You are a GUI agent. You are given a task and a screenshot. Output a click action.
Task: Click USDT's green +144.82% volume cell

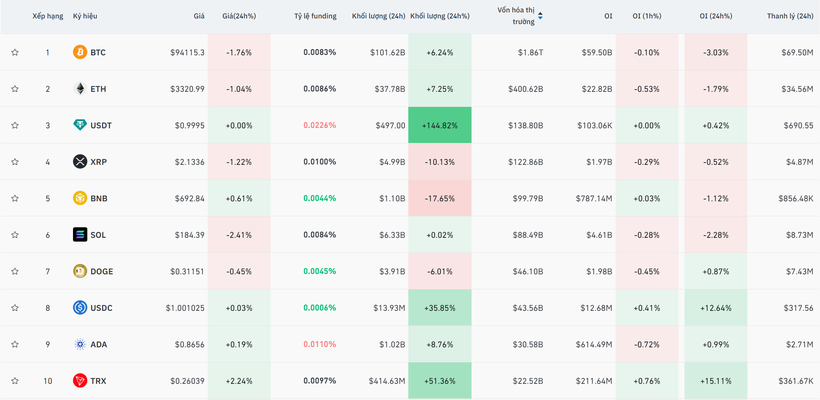pos(440,125)
